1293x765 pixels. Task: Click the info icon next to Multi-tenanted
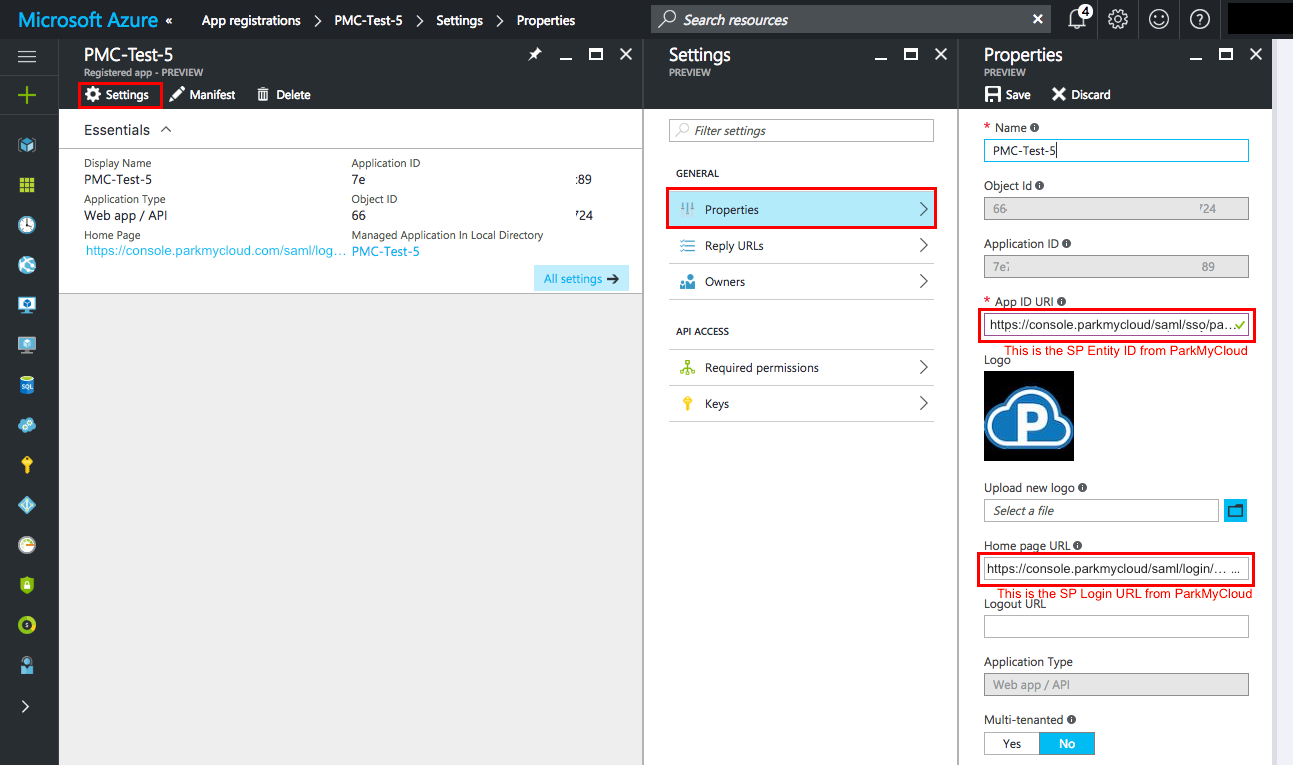tap(1072, 720)
